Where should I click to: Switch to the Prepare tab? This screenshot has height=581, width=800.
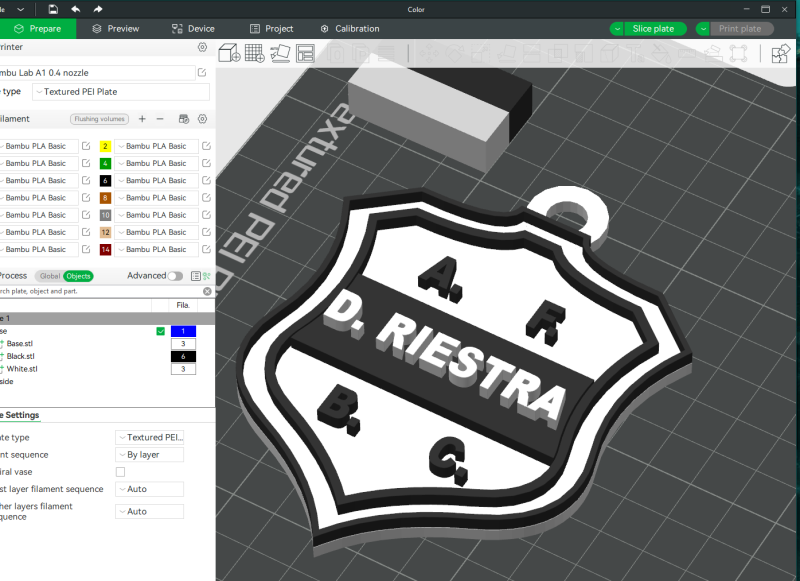[38, 29]
